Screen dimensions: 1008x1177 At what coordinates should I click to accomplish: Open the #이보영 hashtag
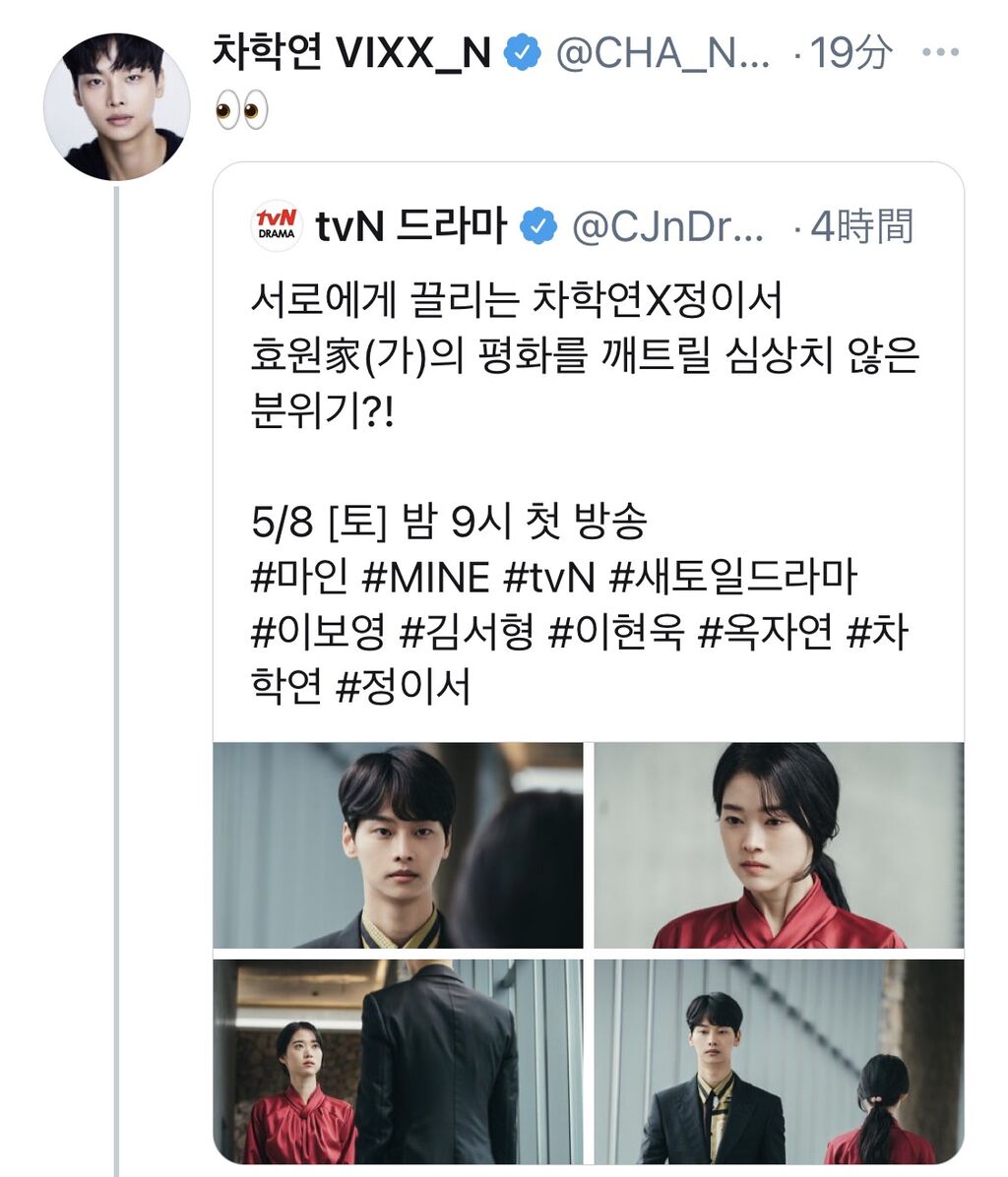pyautogui.click(x=318, y=632)
